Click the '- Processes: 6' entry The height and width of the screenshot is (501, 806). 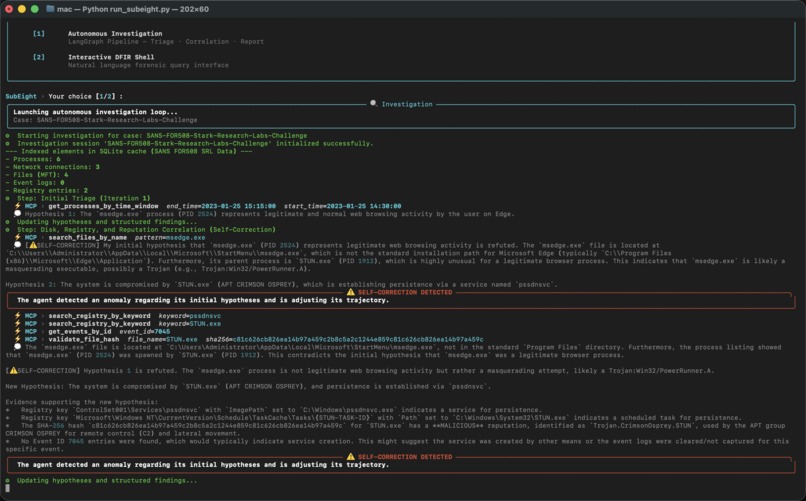[33, 159]
